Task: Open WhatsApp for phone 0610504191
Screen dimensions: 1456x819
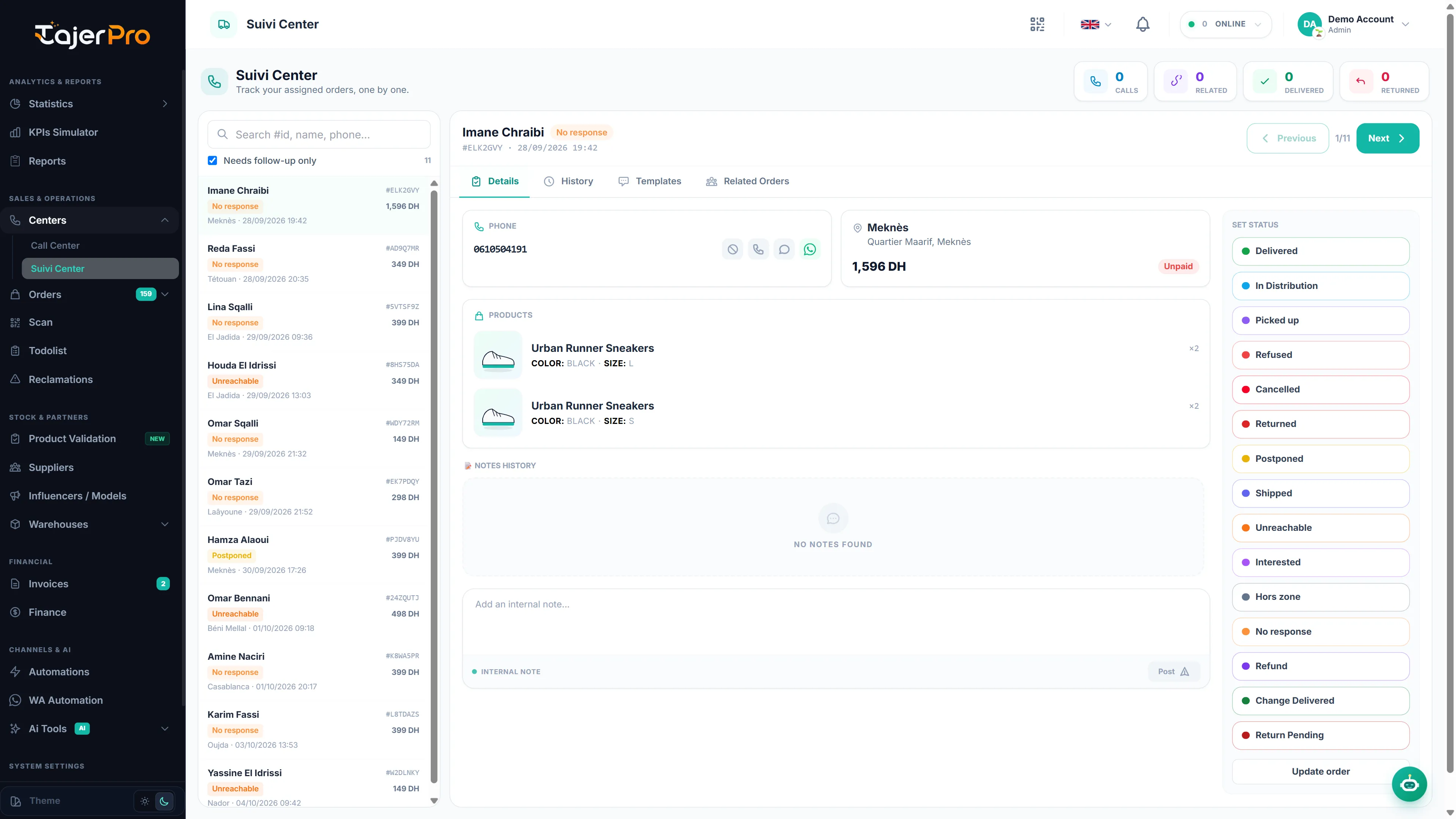Action: 810,249
